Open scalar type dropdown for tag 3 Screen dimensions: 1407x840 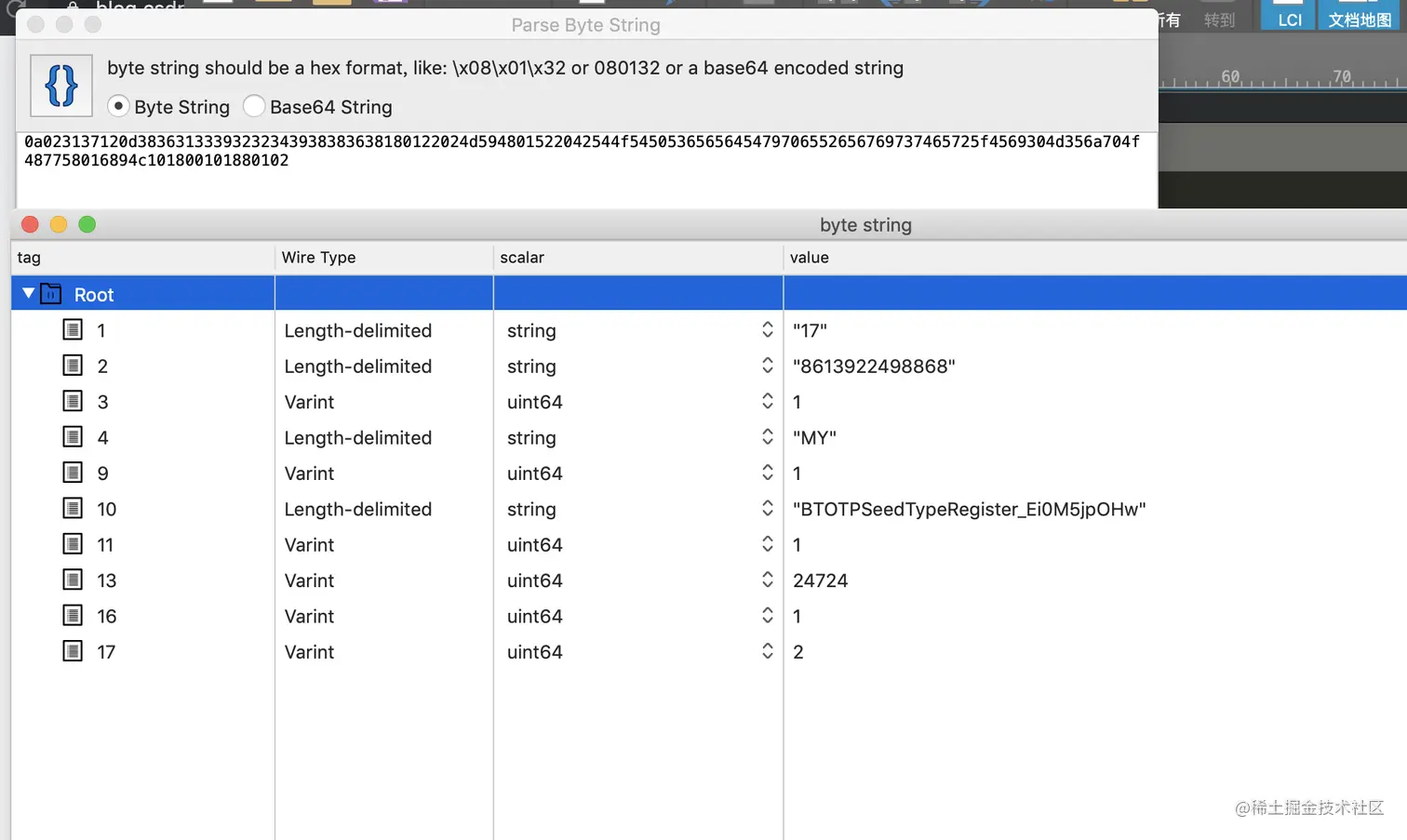pyautogui.click(x=767, y=401)
